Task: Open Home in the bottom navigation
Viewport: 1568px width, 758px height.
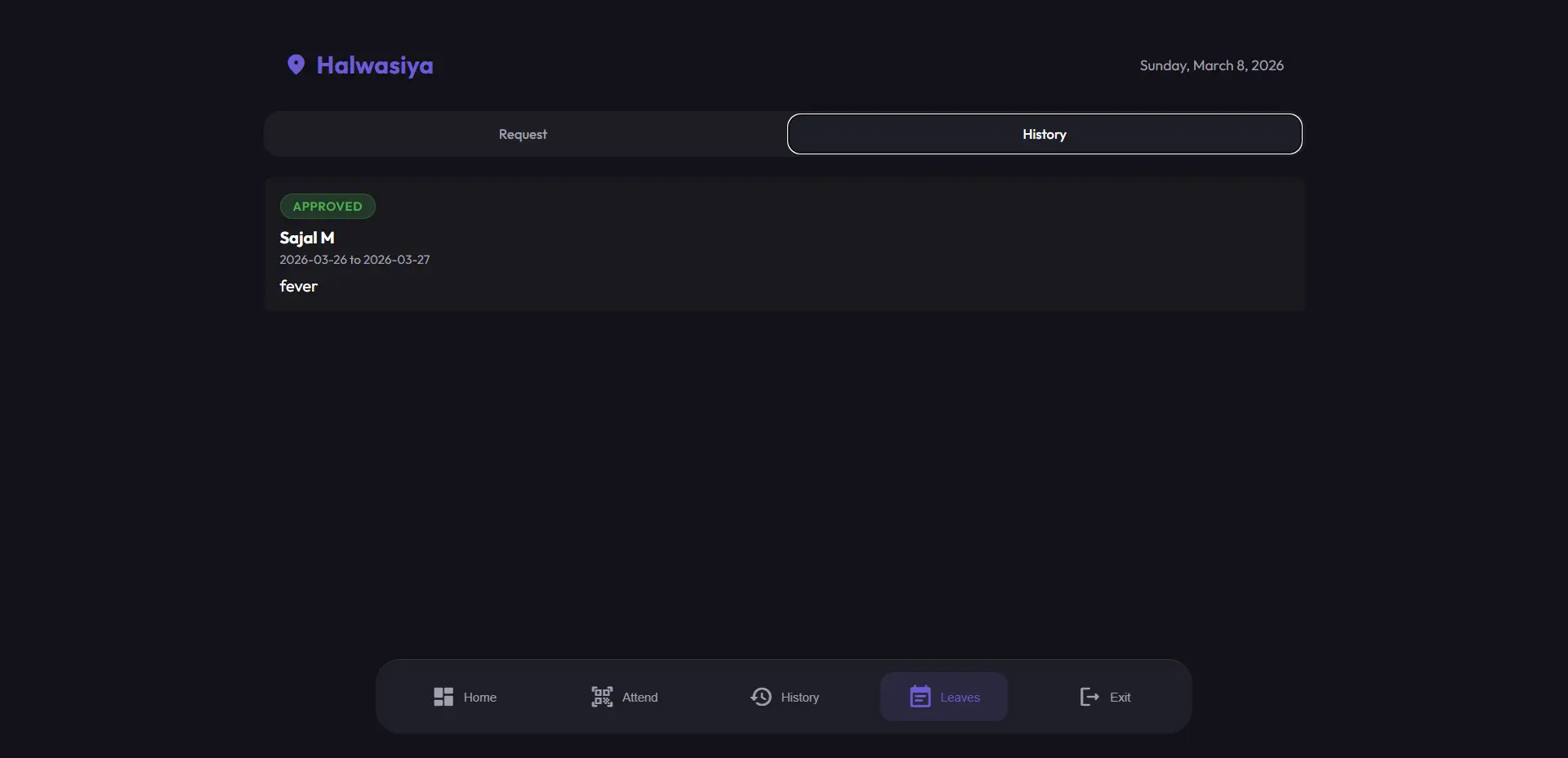Action: pyautogui.click(x=465, y=697)
